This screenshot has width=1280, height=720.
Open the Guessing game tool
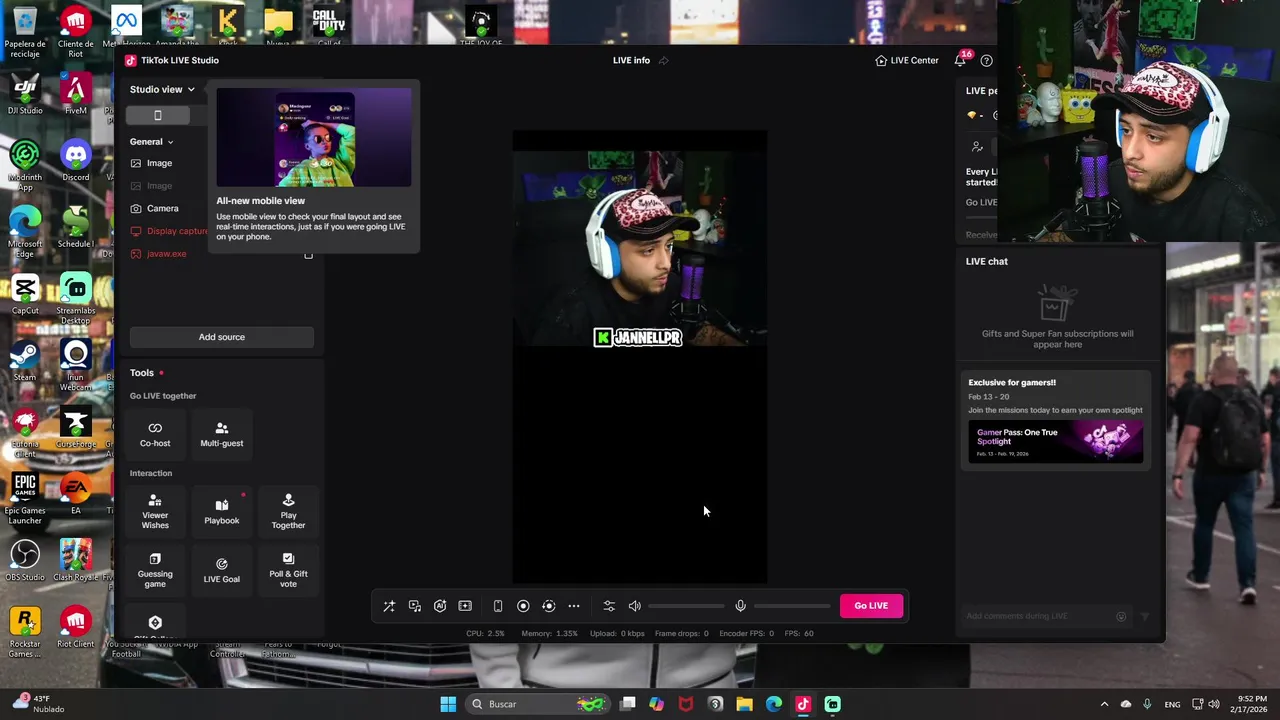(x=155, y=570)
